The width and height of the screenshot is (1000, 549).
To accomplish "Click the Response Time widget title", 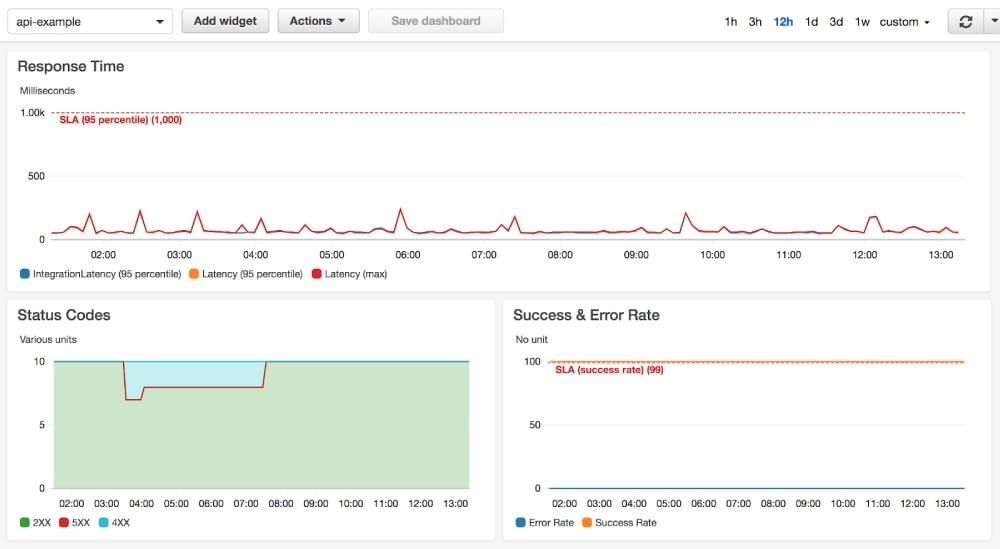I will pyautogui.click(x=71, y=66).
